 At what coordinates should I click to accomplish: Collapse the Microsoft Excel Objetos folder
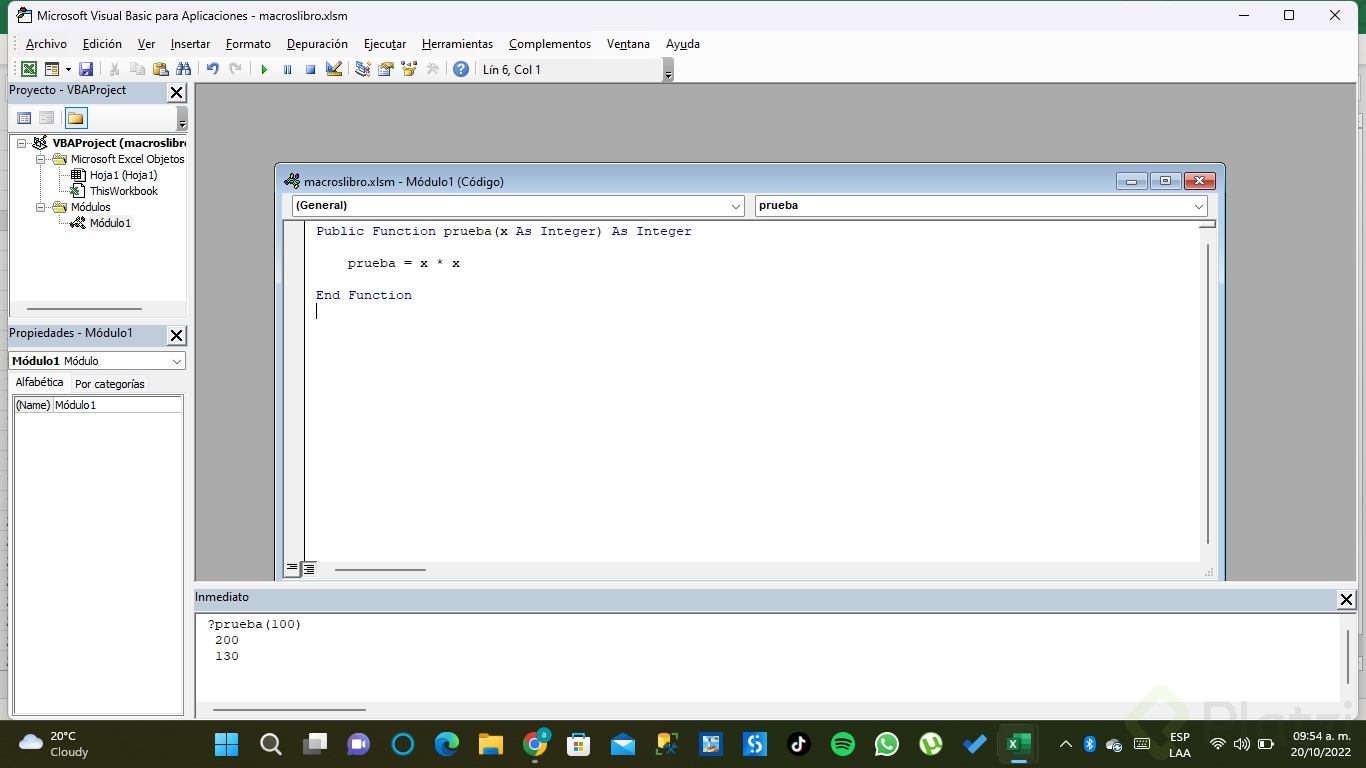(41, 159)
